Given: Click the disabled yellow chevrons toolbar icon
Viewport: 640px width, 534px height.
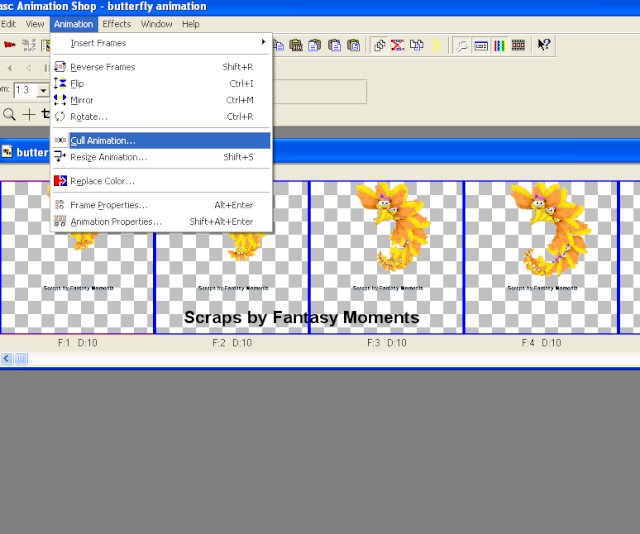Looking at the screenshot, I should click(436, 45).
